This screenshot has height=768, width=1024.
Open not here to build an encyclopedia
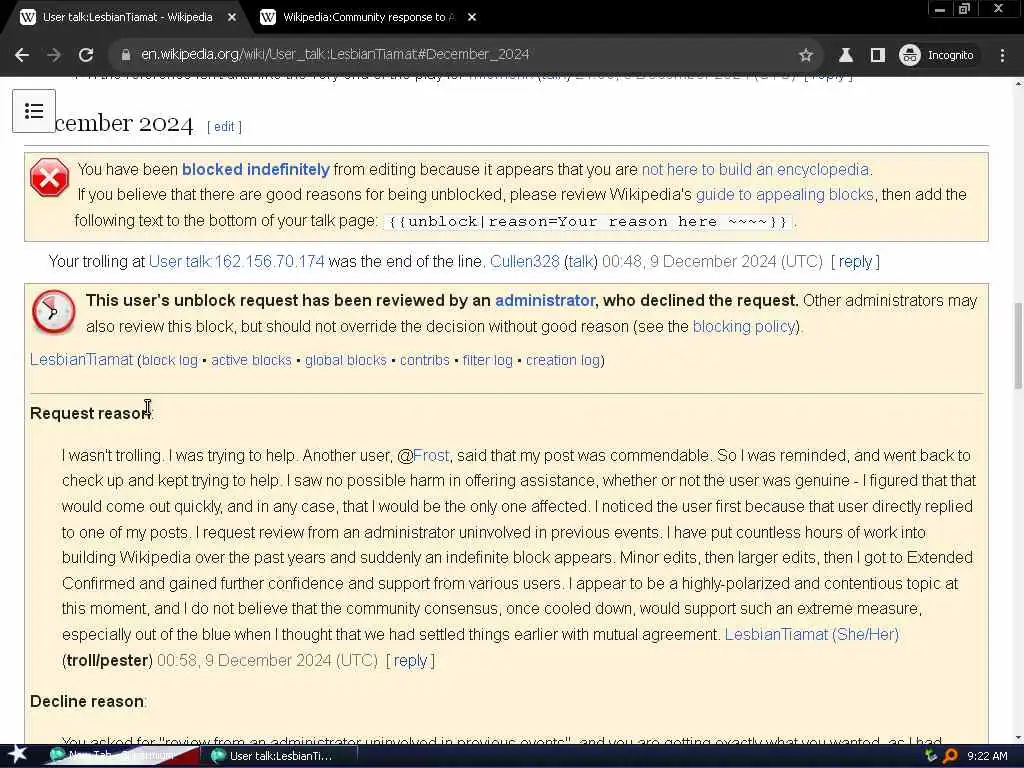755,170
